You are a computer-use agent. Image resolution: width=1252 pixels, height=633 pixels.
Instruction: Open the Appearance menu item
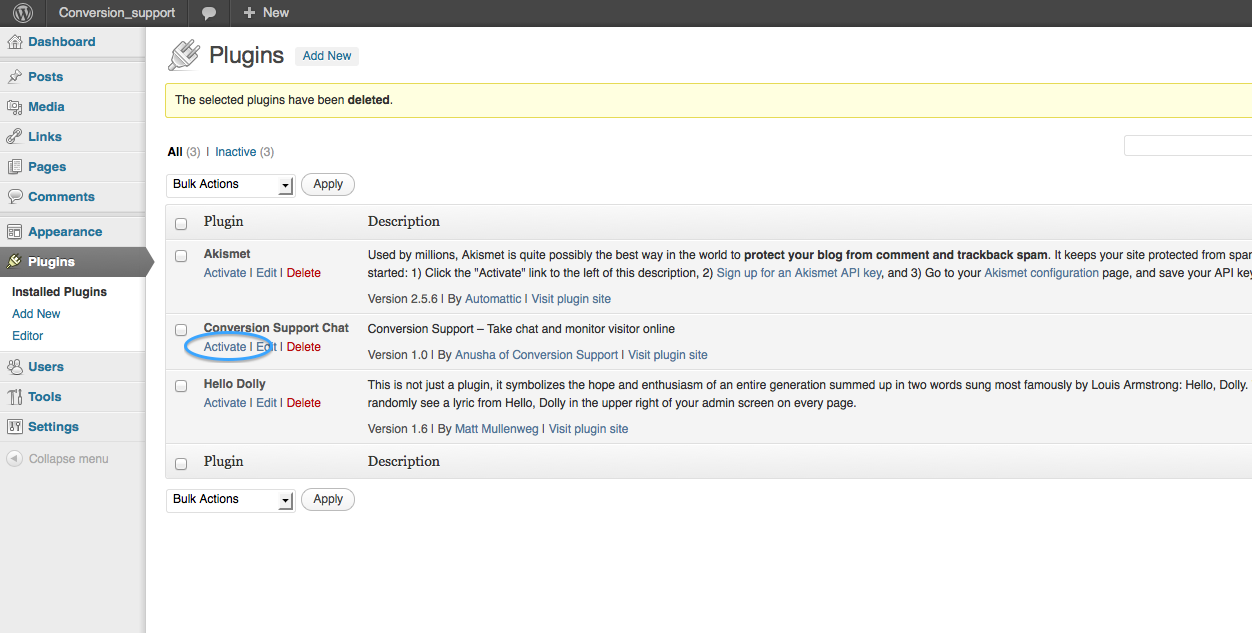click(x=65, y=232)
